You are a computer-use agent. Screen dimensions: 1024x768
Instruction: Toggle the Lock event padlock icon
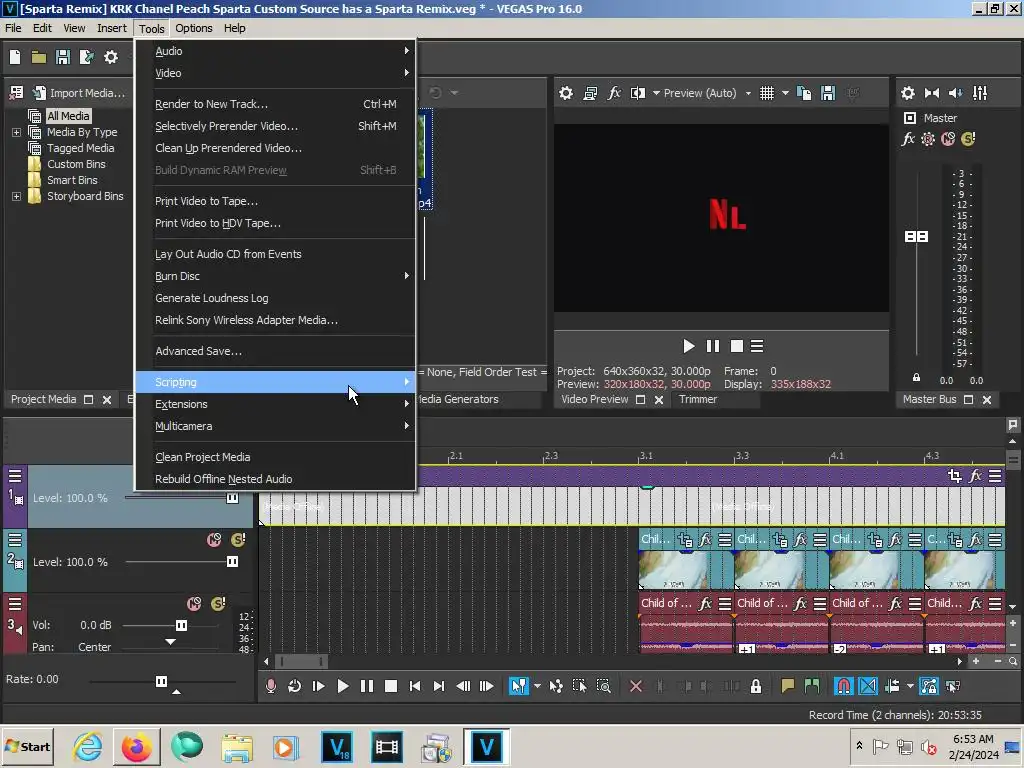click(x=756, y=686)
